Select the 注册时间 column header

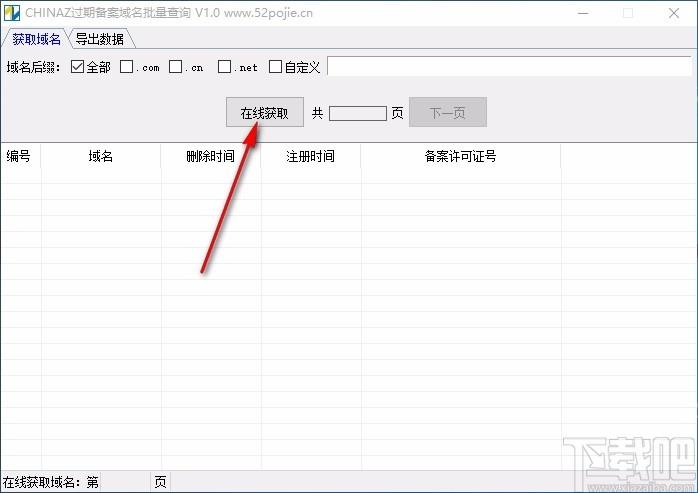tap(311, 156)
